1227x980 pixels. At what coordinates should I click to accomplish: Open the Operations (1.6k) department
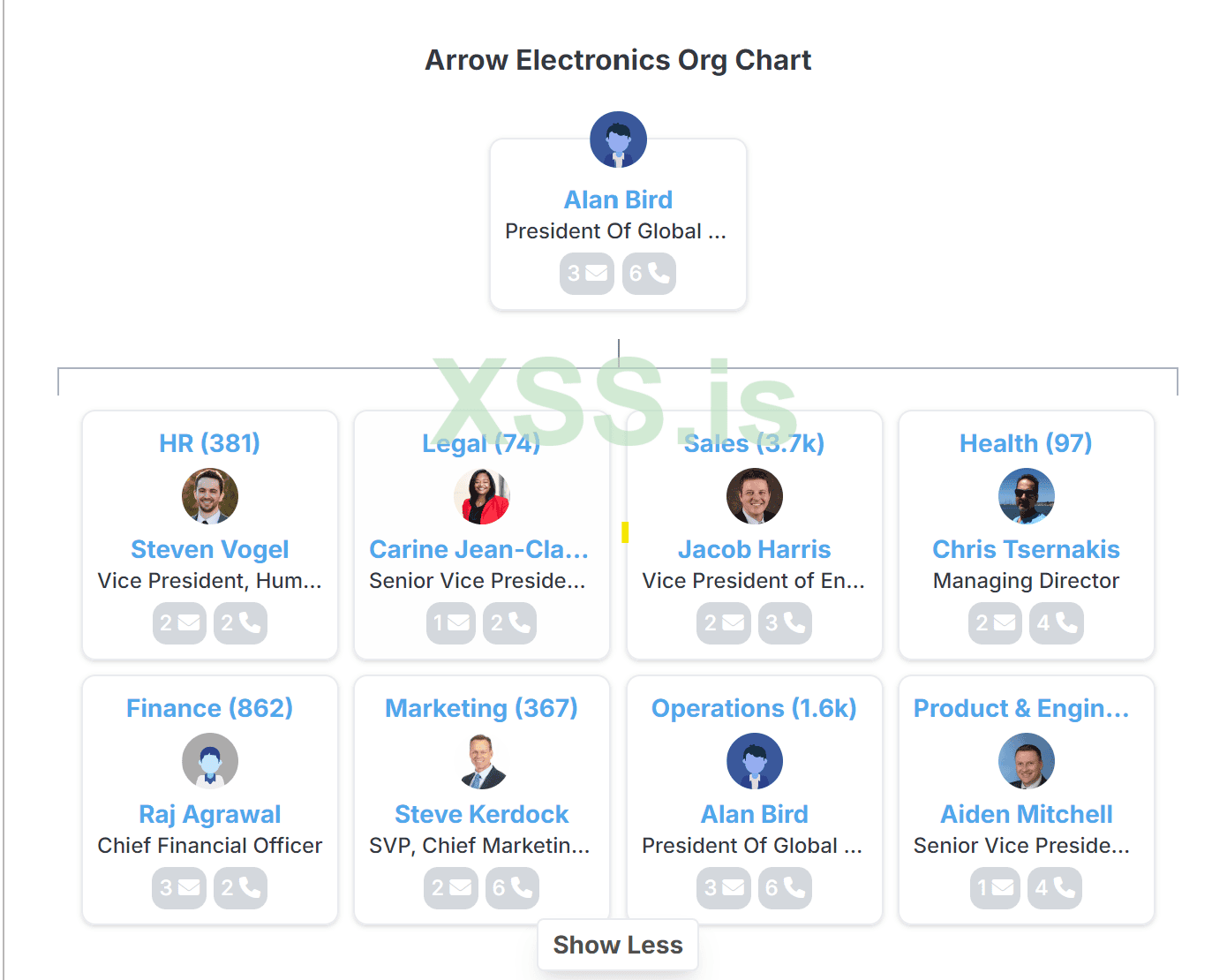(755, 708)
